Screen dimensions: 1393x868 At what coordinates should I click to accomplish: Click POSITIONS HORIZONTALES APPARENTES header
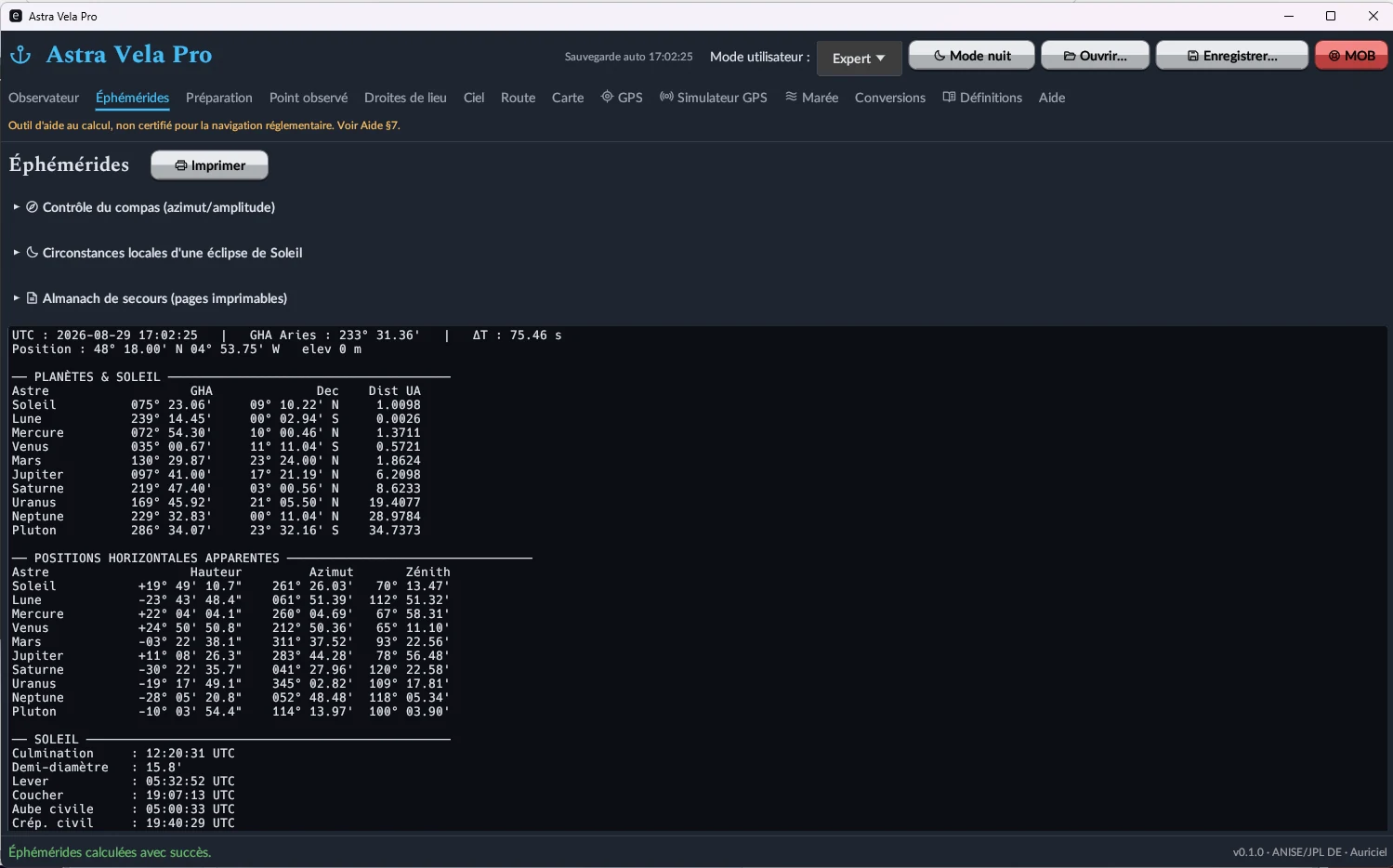(x=272, y=559)
